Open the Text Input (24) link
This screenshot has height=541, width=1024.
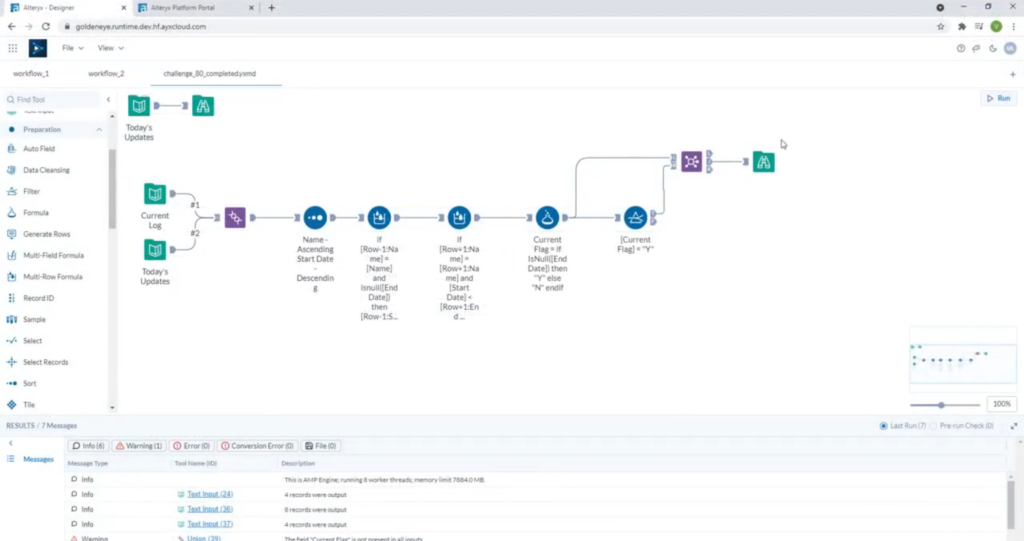pyautogui.click(x=210, y=494)
